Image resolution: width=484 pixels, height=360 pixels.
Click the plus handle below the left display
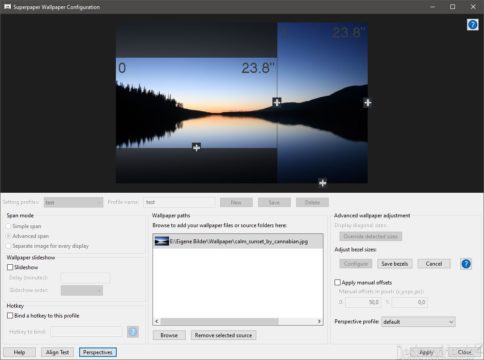click(196, 147)
